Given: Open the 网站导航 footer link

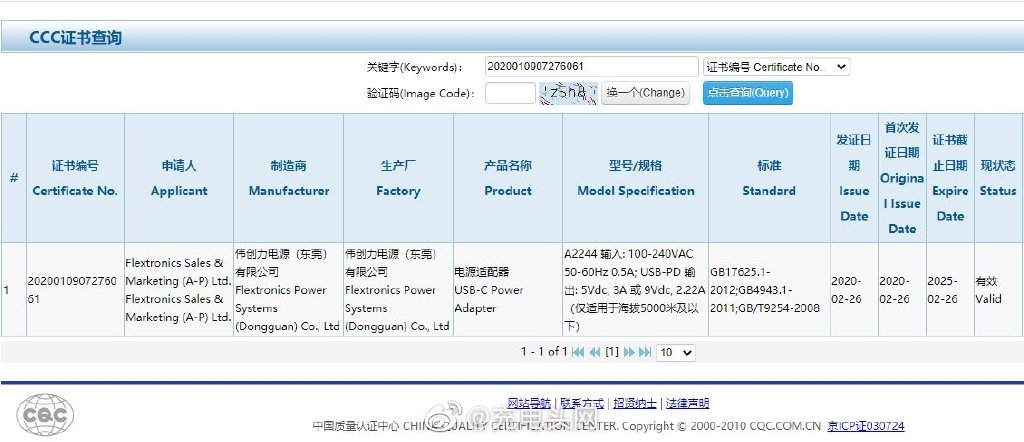Looking at the screenshot, I should pyautogui.click(x=529, y=403).
